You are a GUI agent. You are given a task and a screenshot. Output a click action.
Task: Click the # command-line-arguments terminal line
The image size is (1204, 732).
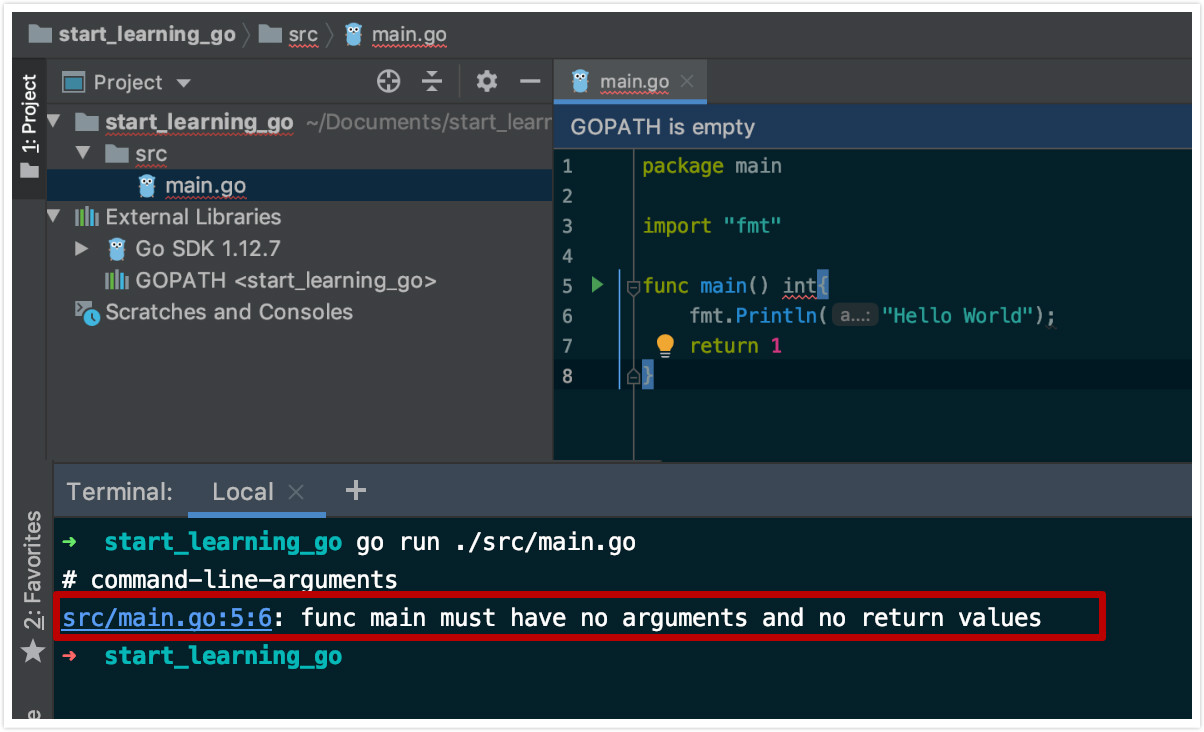click(x=229, y=580)
